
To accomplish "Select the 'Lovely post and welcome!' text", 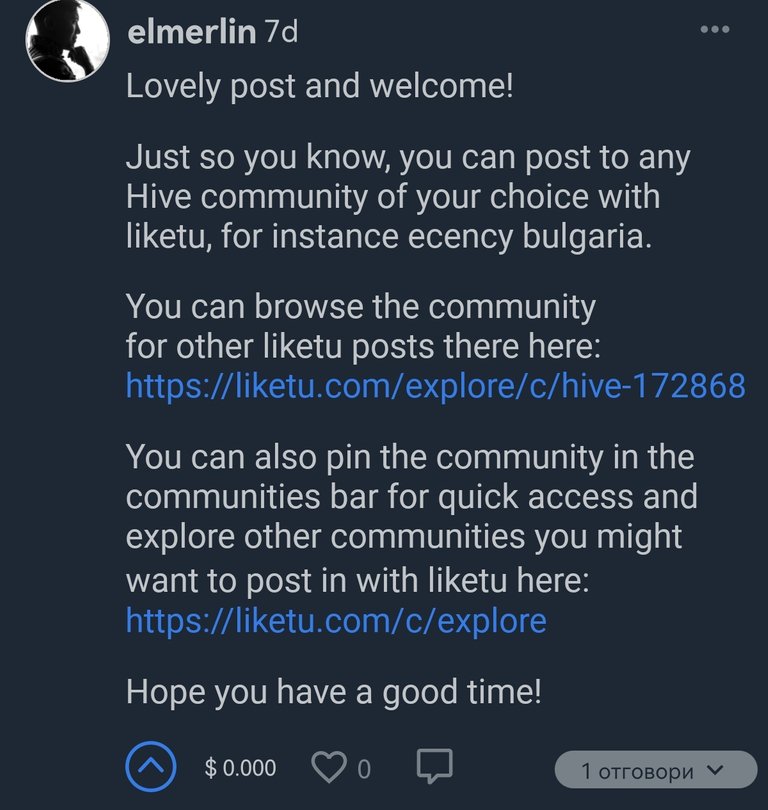I will tap(320, 86).
